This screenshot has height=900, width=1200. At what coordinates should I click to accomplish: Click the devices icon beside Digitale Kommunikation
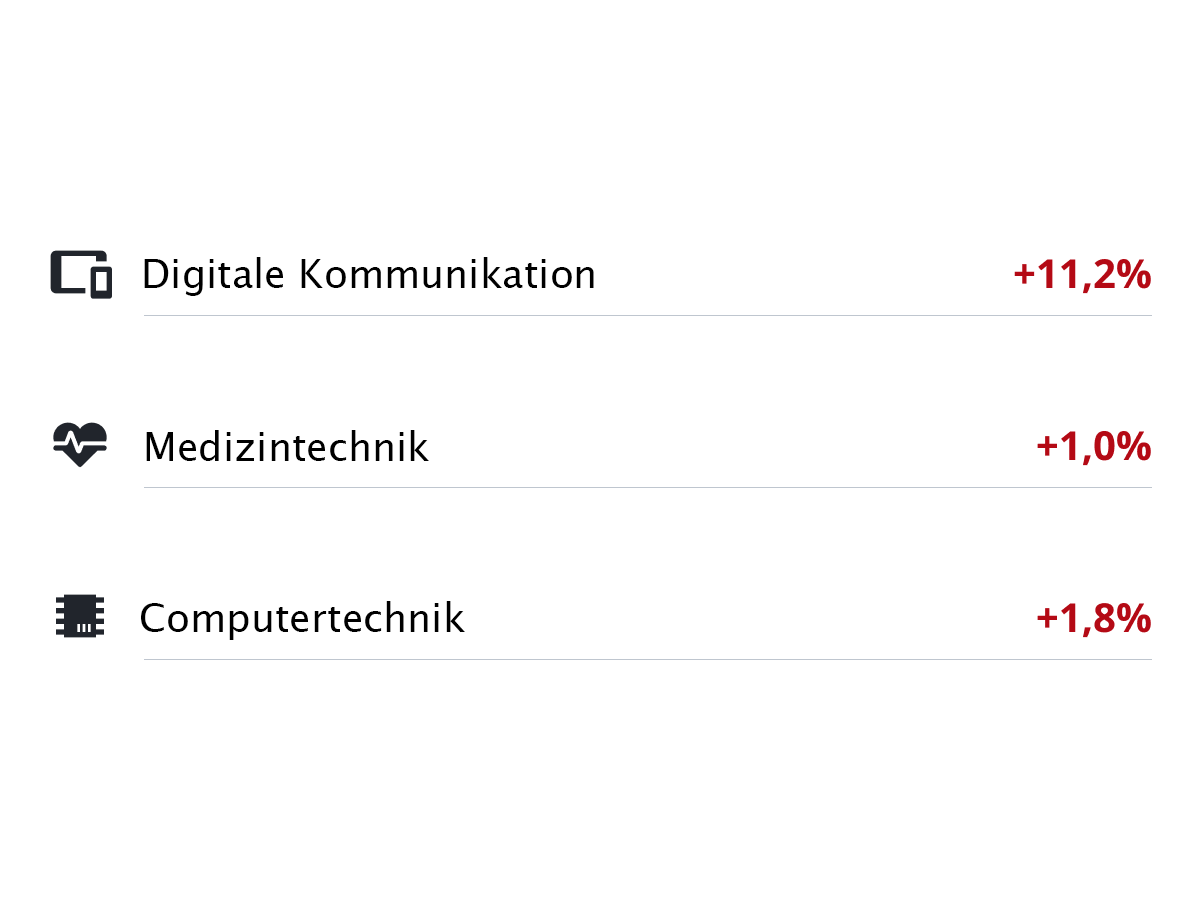click(x=80, y=274)
